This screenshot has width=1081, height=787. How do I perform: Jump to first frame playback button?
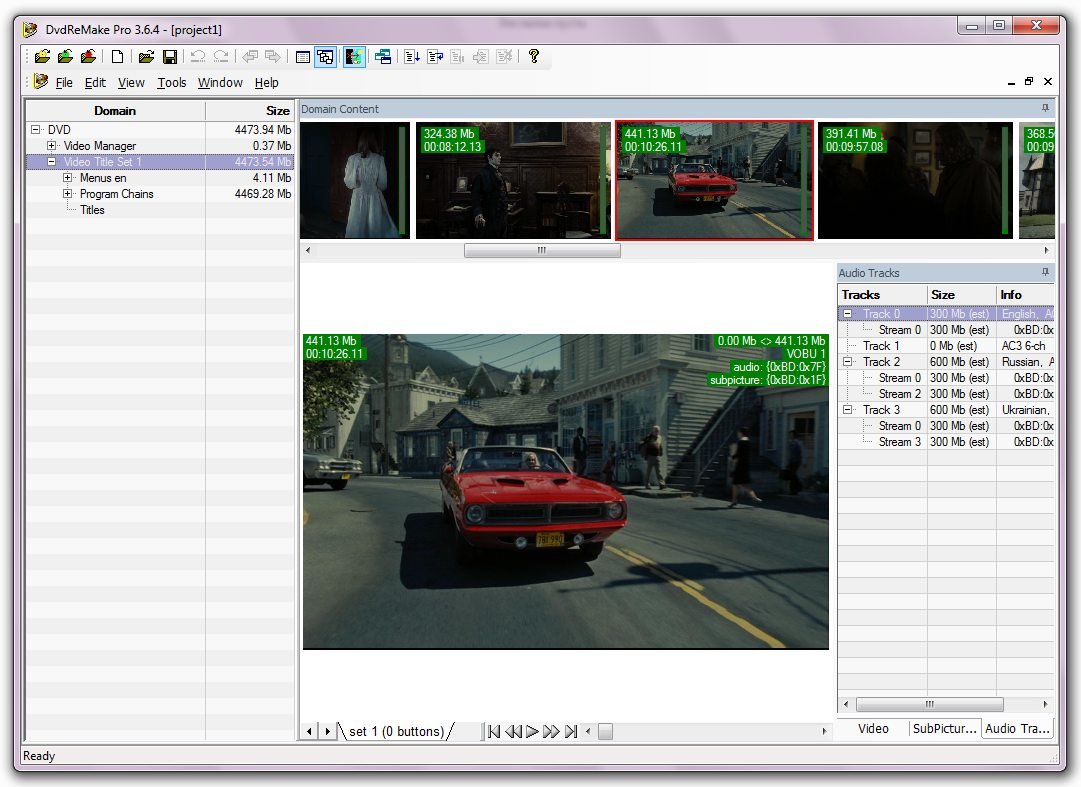pyautogui.click(x=494, y=732)
